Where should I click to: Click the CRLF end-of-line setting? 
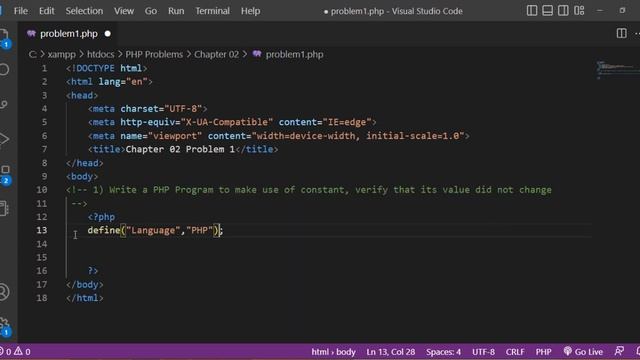tap(515, 351)
